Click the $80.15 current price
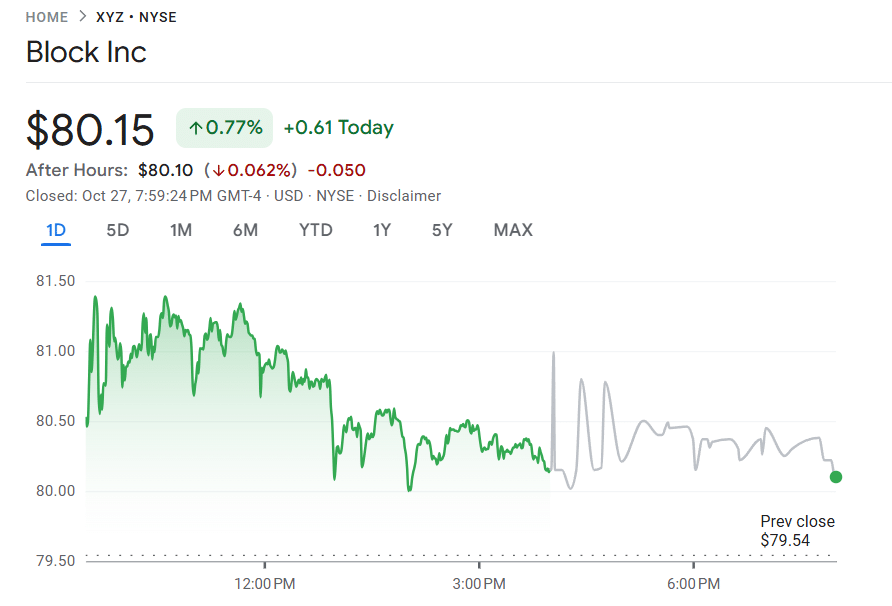 tap(90, 128)
